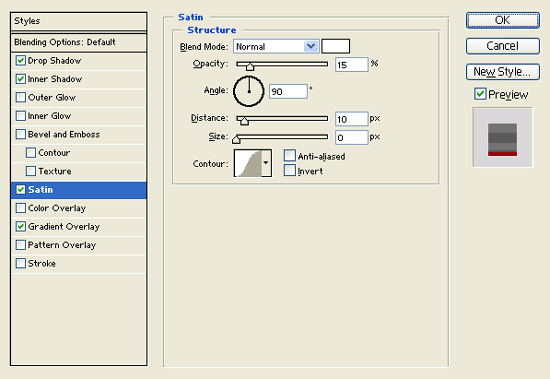Viewport: 550px width, 379px height.
Task: Enable the Inner Glow checkbox
Action: [x=21, y=116]
